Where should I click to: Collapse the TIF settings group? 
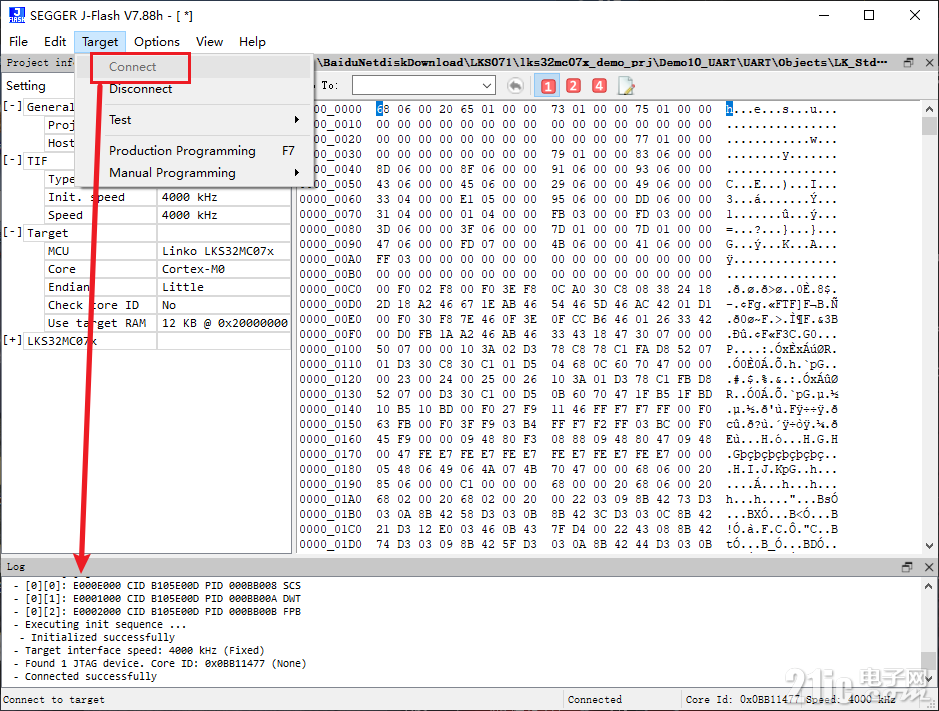12,161
